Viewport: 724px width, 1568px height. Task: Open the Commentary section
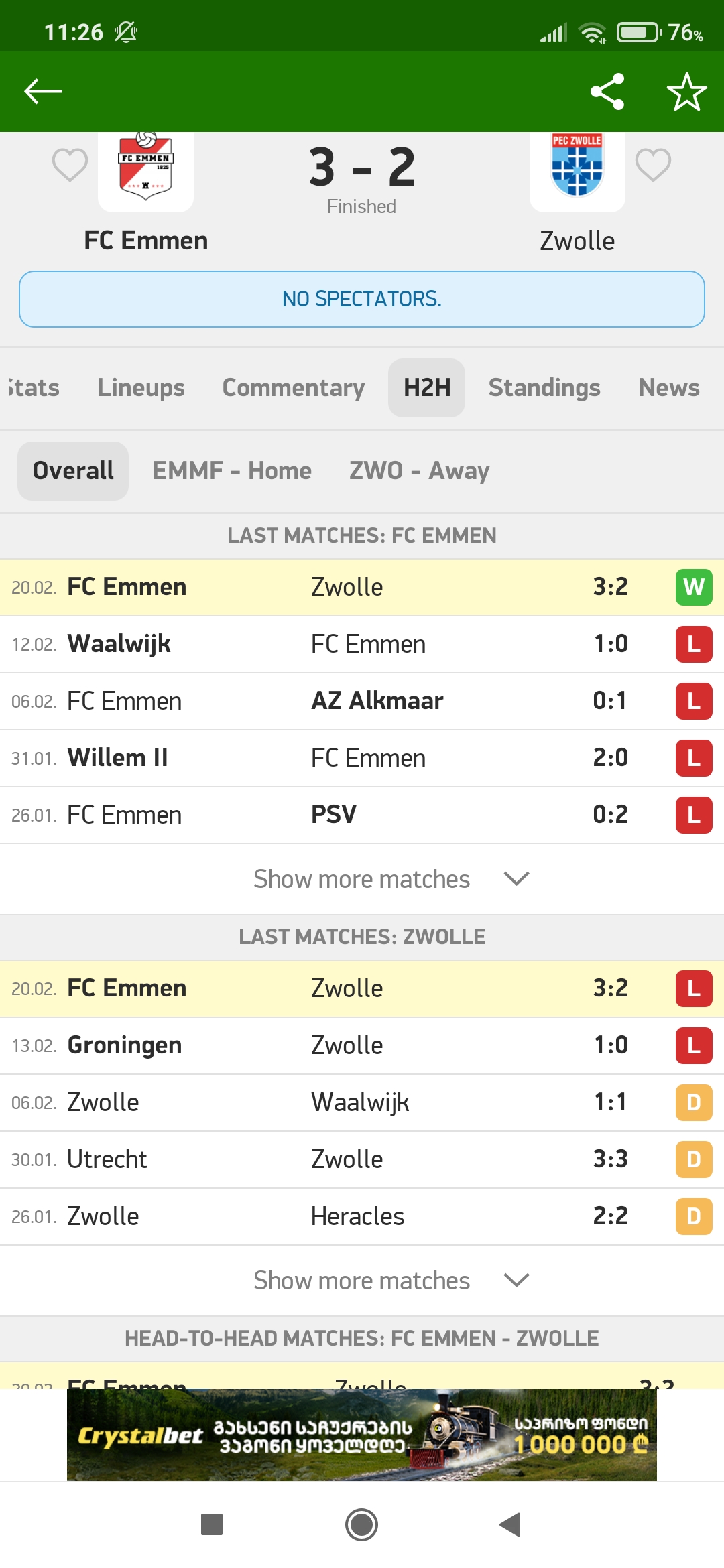point(292,387)
